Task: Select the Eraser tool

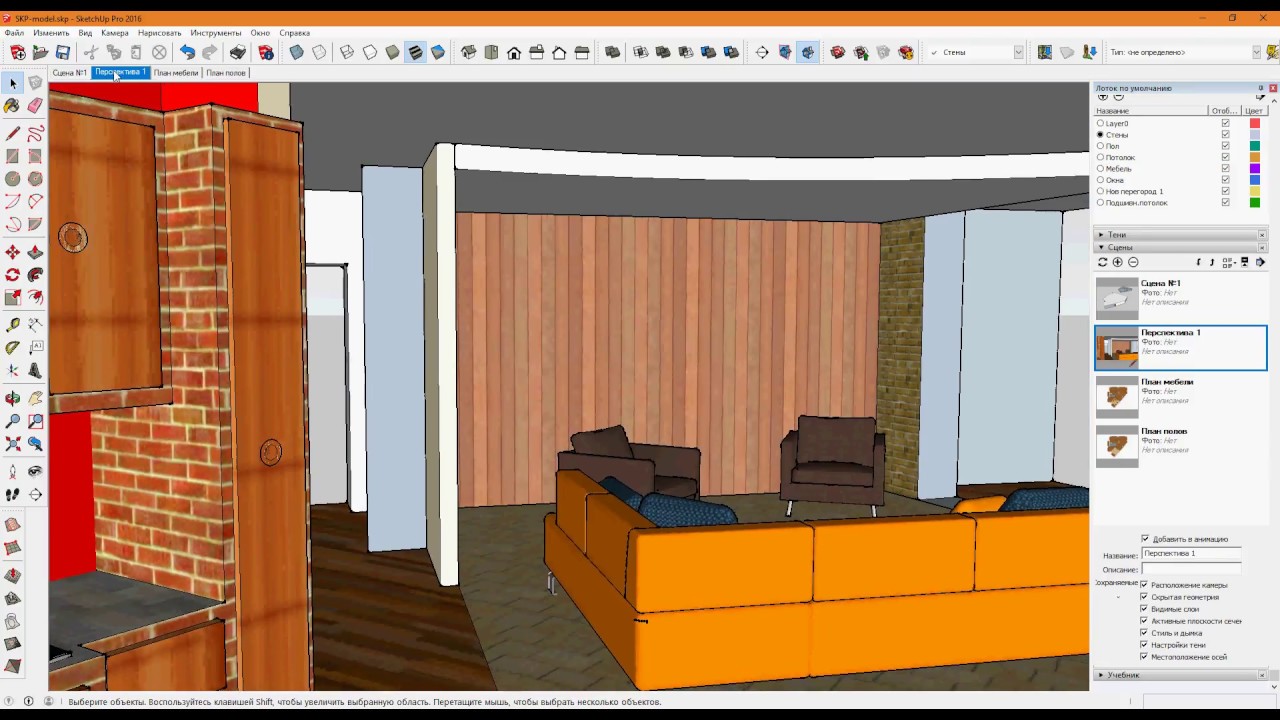Action: [x=35, y=105]
